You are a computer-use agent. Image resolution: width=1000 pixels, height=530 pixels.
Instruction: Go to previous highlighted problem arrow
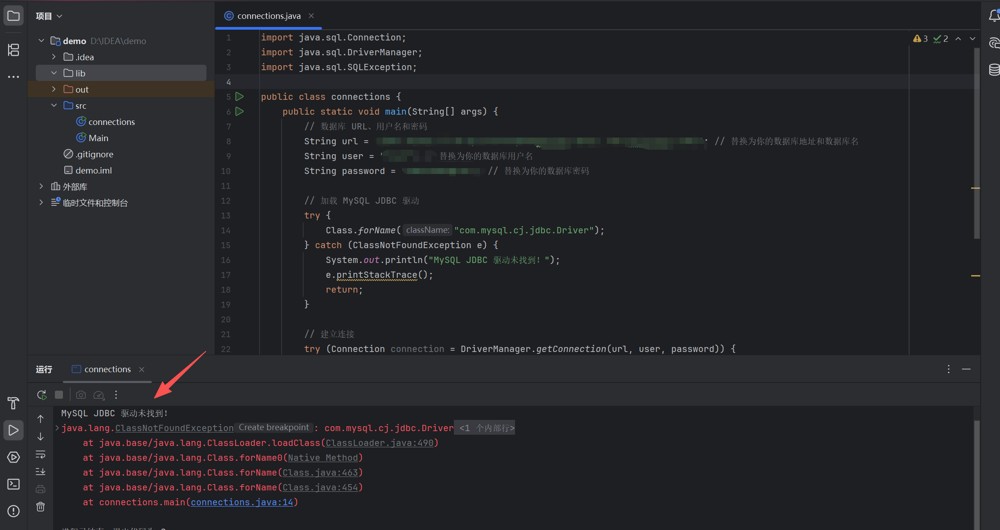(x=958, y=39)
